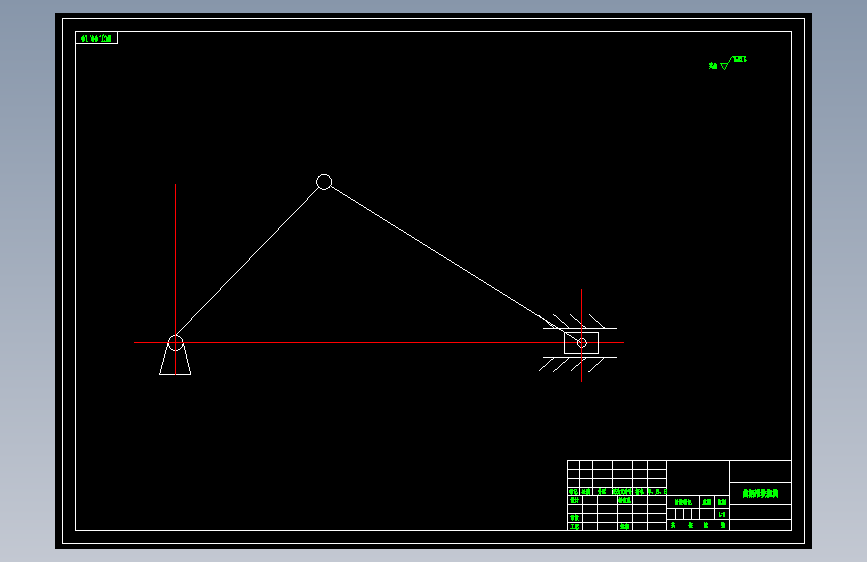
Task: Click the green drawing title in the title block
Action: click(760, 493)
